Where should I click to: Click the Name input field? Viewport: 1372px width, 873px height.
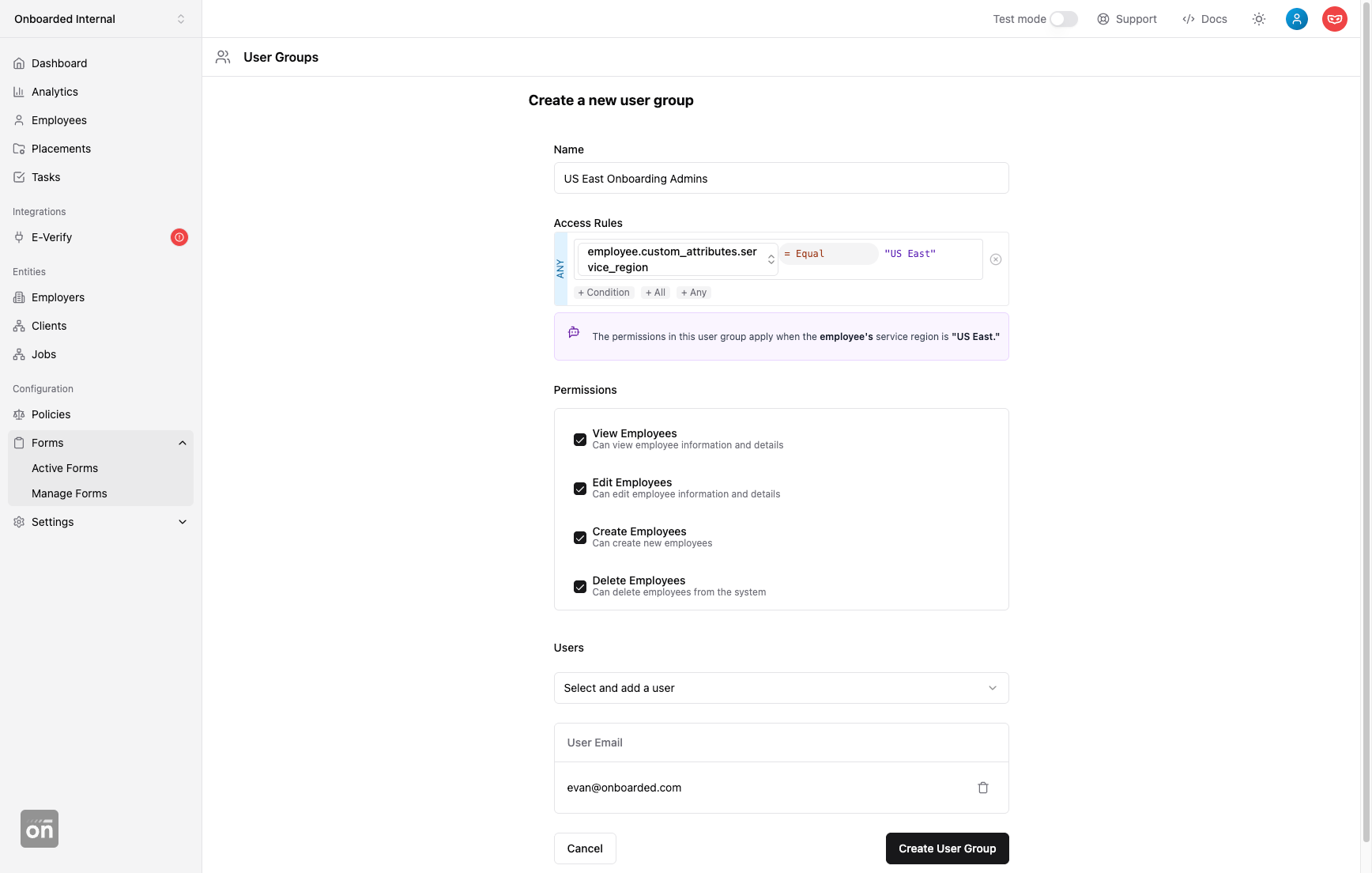(781, 179)
